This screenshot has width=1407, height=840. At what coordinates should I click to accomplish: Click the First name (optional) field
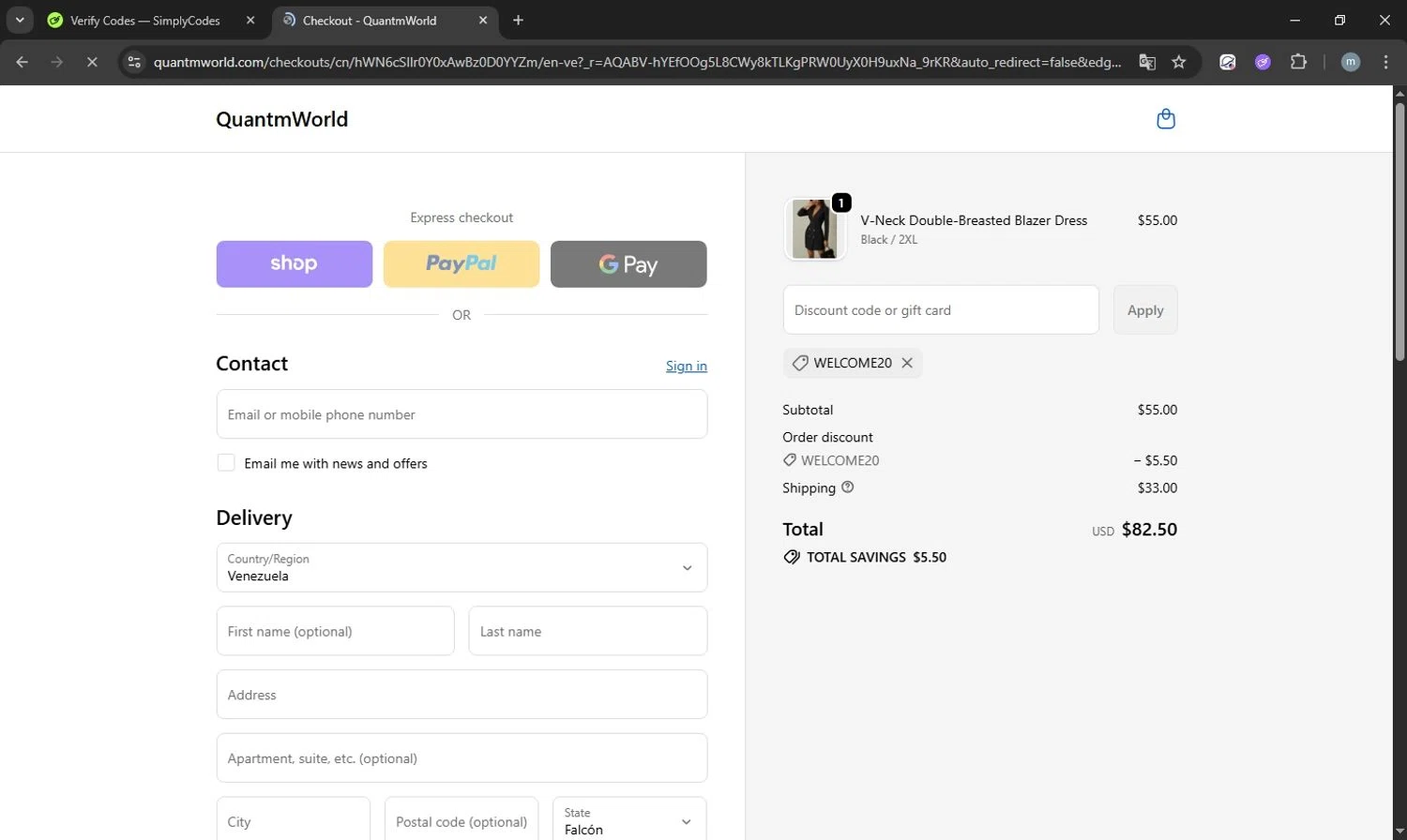336,631
